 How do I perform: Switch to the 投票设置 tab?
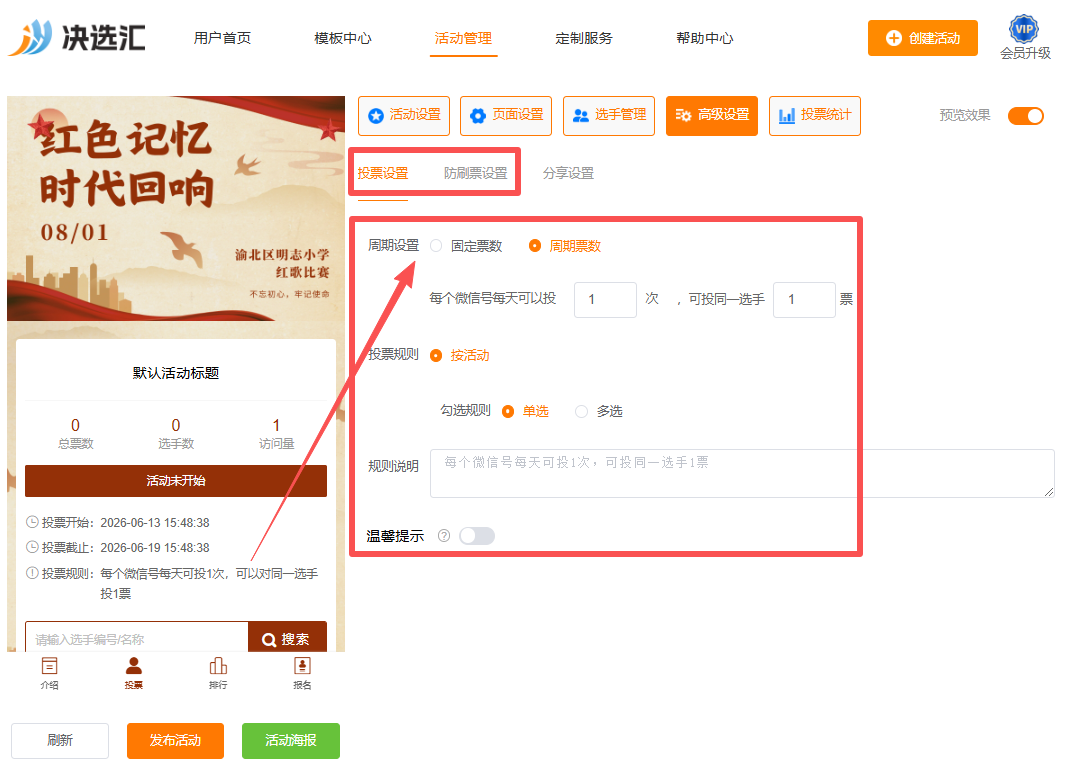(x=383, y=173)
